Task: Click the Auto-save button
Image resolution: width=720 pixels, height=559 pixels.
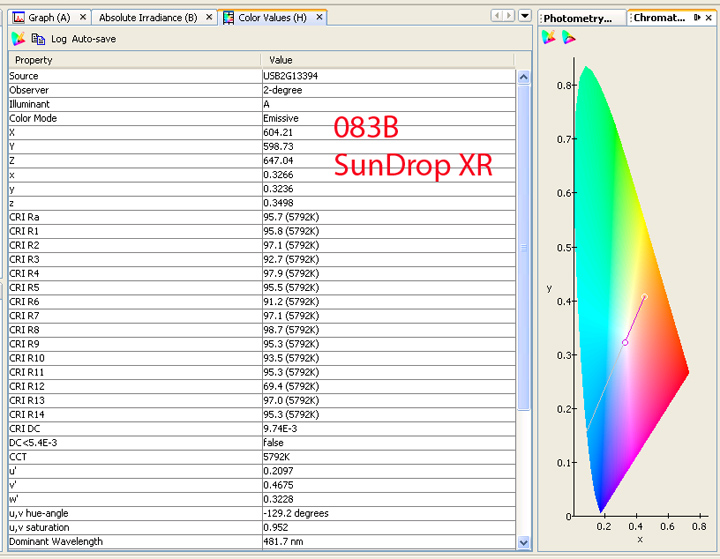Action: point(94,39)
